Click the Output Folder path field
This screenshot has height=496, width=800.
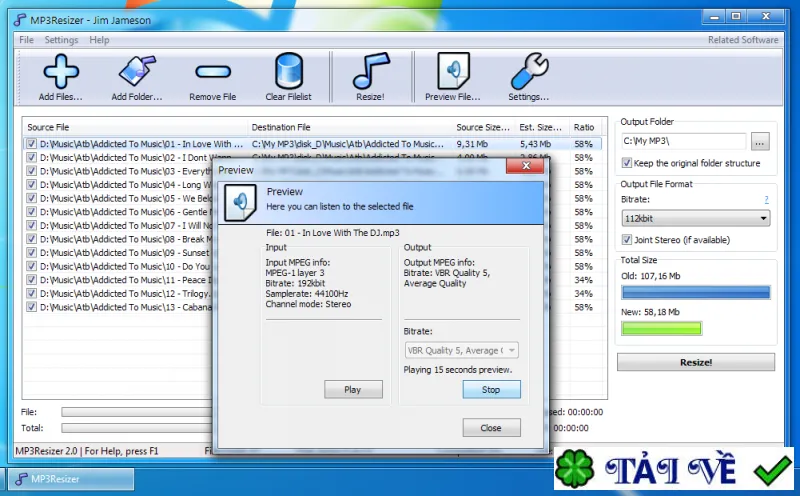coord(684,141)
